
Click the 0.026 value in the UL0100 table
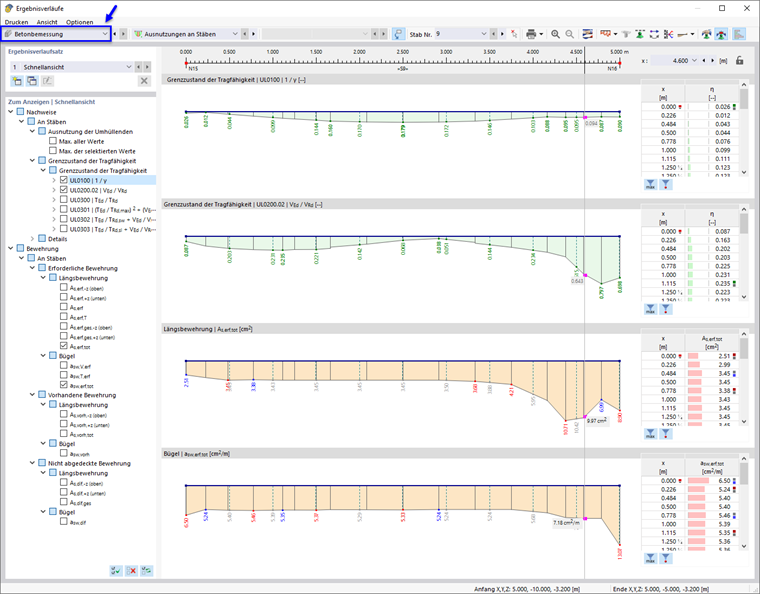click(x=722, y=107)
